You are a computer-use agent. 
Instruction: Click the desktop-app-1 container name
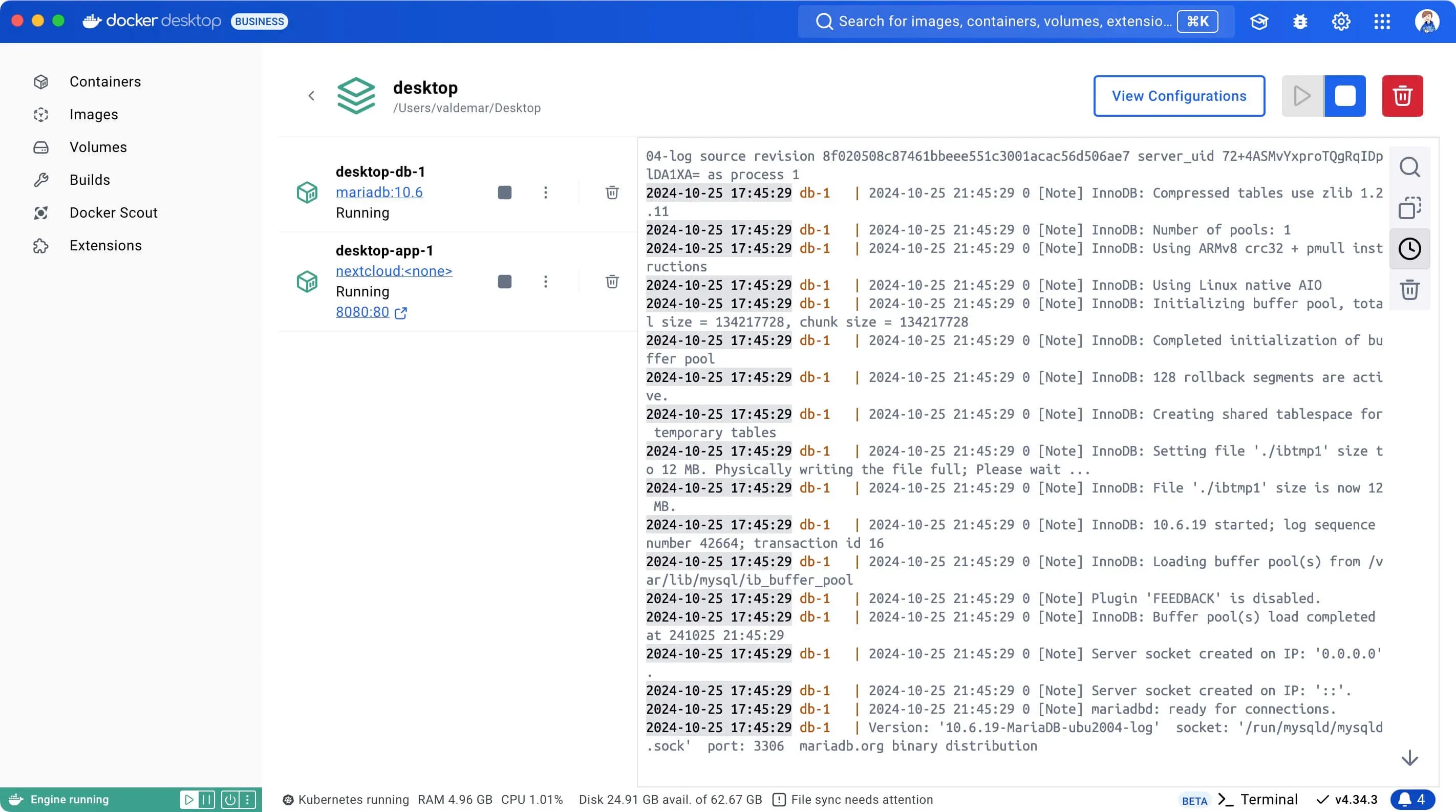384,250
